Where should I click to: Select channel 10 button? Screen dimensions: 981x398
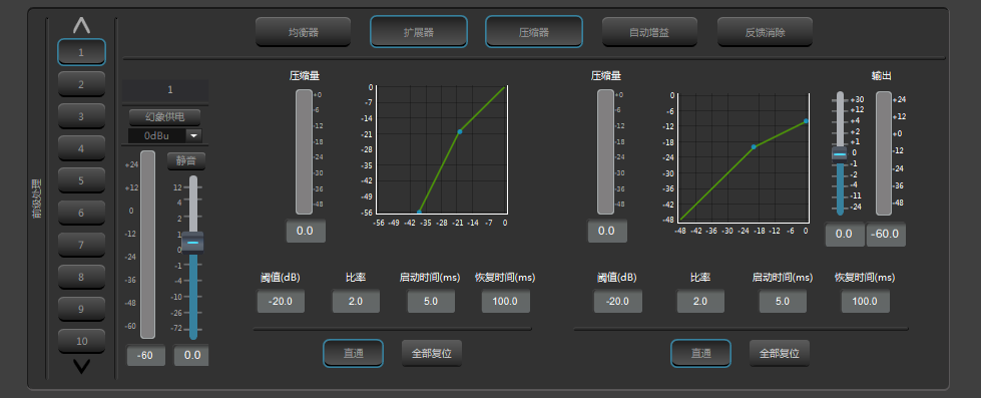pos(81,341)
